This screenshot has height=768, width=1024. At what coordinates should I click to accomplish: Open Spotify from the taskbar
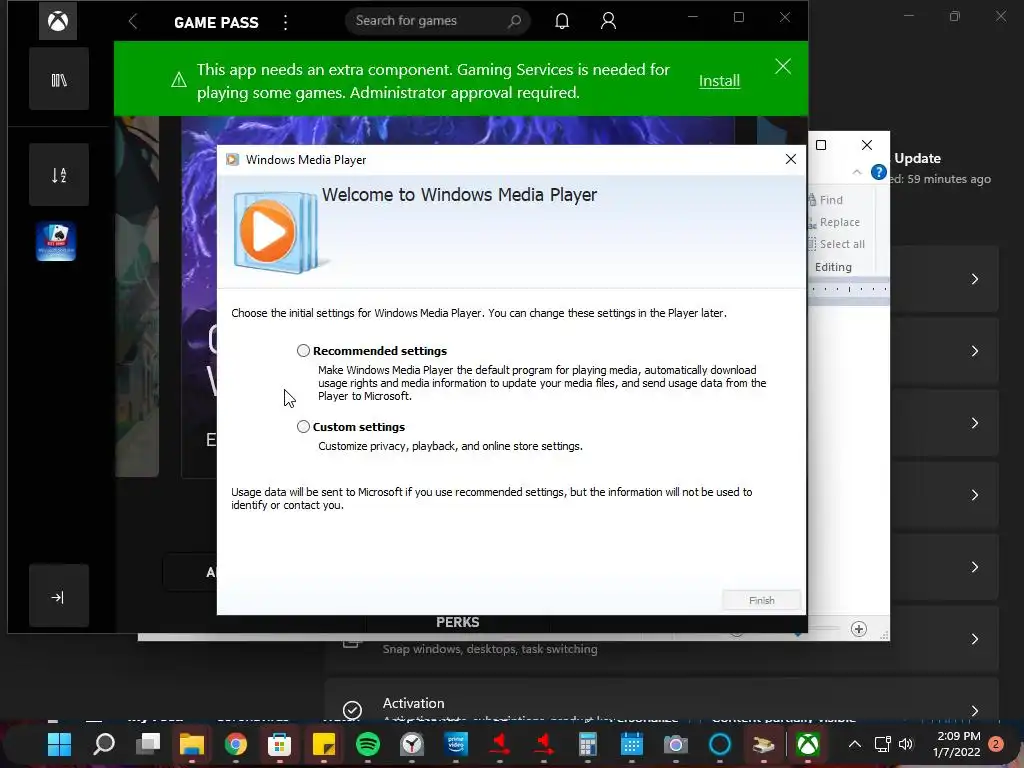pos(368,744)
